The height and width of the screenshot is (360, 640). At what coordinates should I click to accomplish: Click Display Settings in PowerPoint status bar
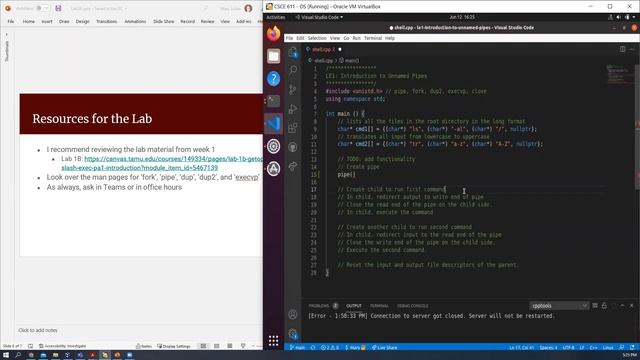click(x=174, y=346)
